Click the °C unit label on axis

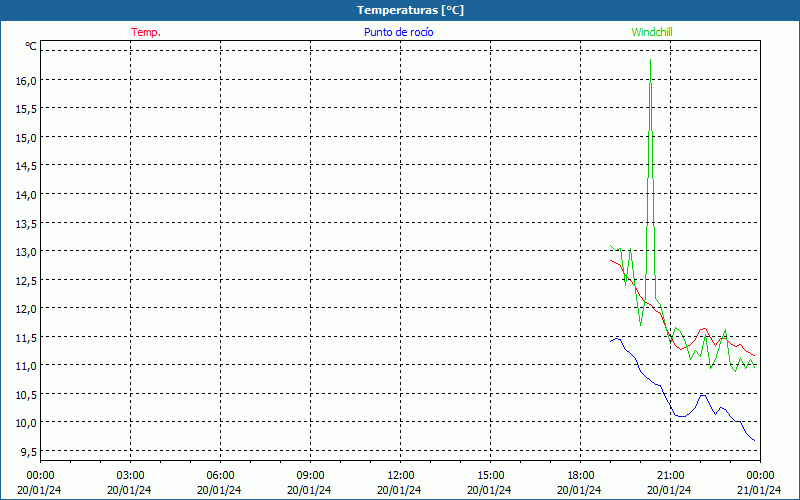coord(31,46)
